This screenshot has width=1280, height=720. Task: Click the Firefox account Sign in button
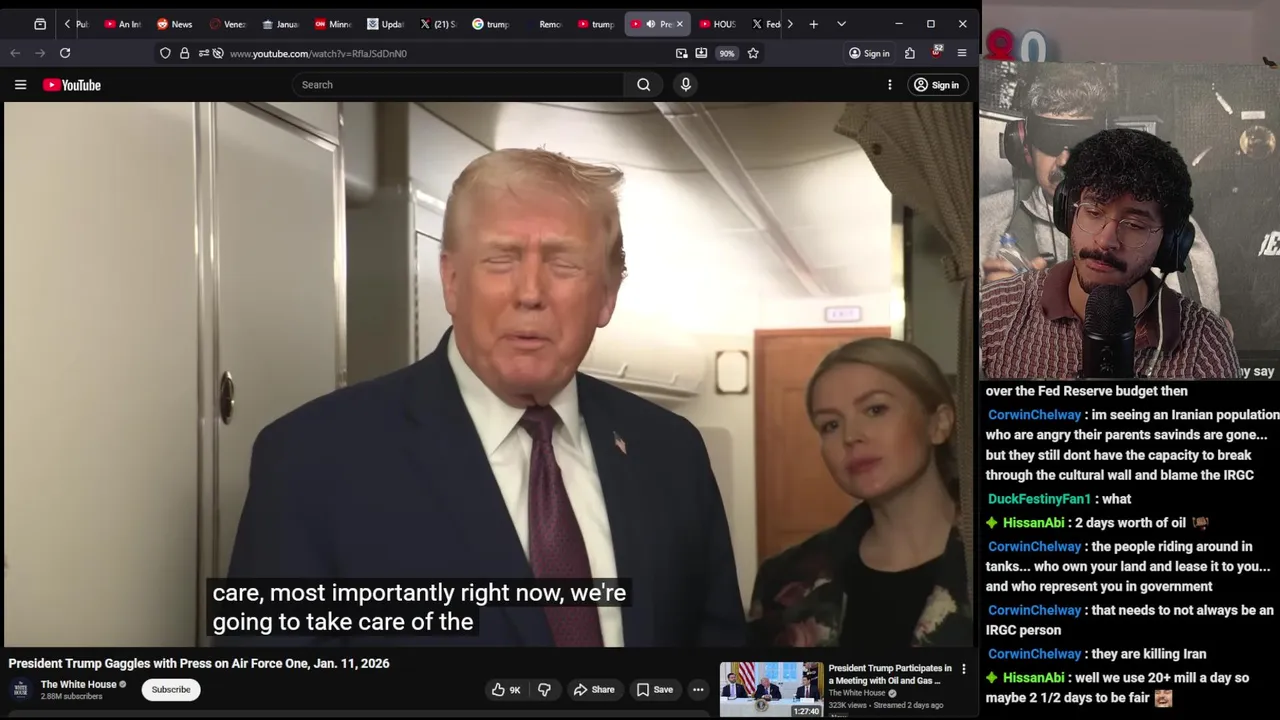[869, 53]
